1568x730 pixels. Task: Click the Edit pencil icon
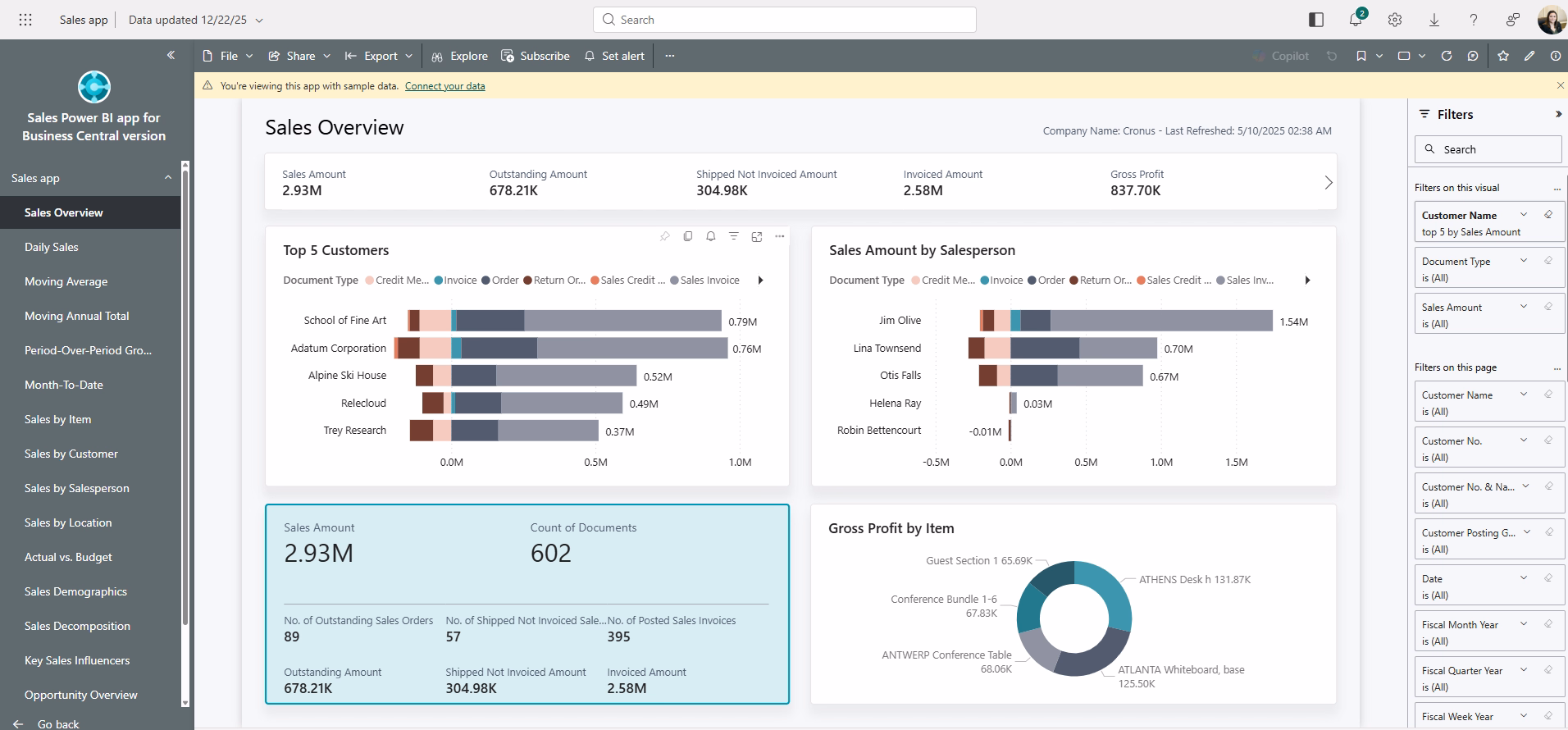point(1529,56)
